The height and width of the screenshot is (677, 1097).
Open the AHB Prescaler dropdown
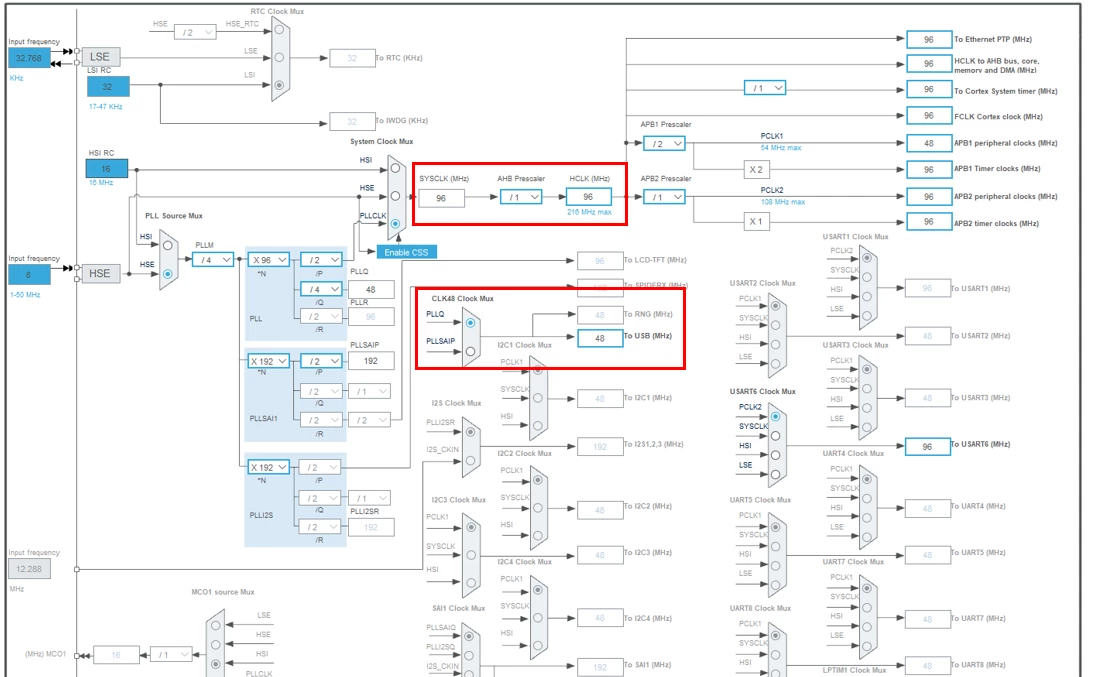[521, 197]
